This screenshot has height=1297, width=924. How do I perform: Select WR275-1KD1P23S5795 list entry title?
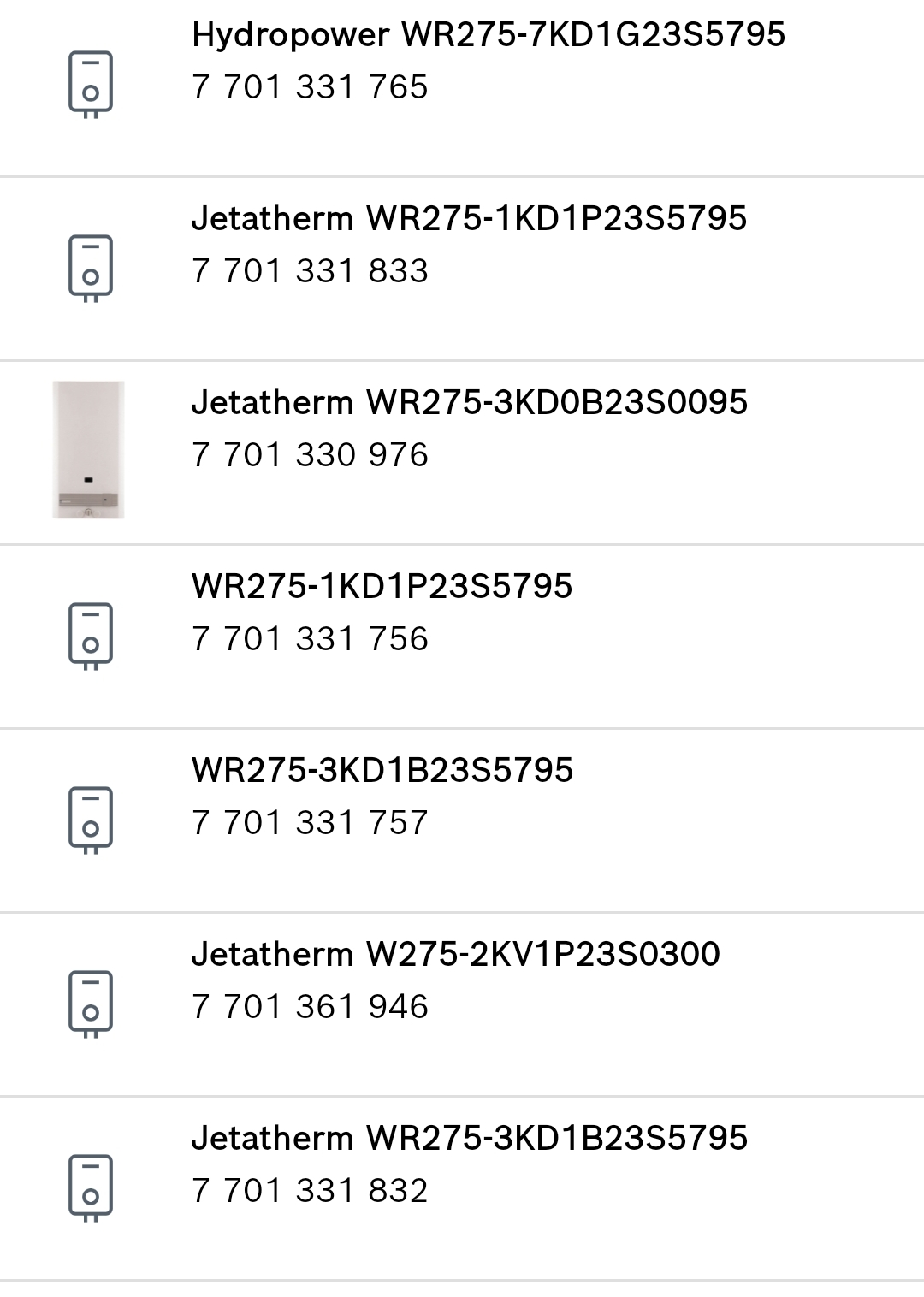(382, 587)
